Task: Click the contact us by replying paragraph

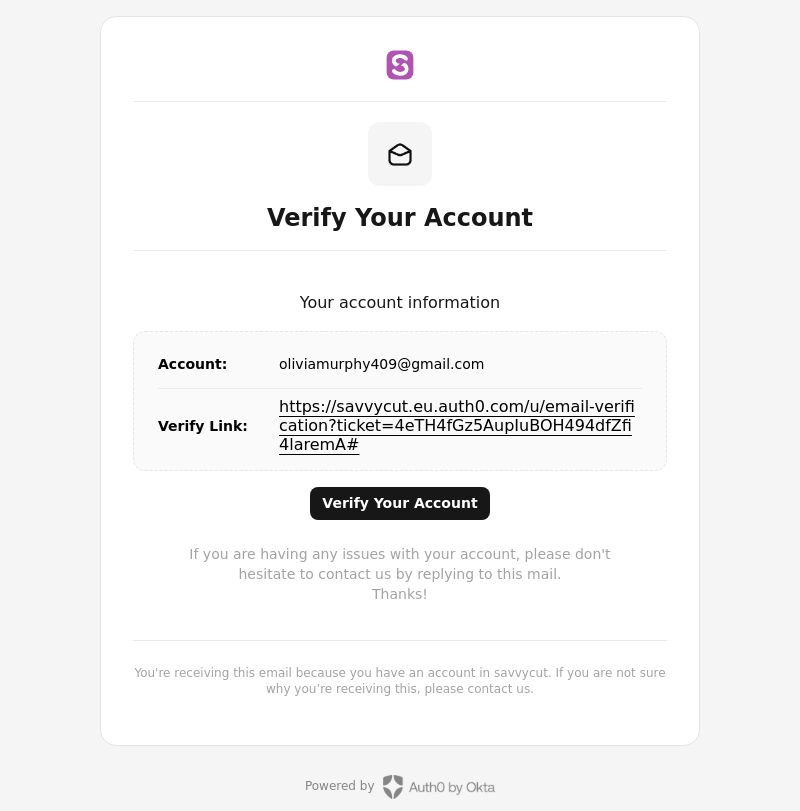Action: click(x=400, y=574)
